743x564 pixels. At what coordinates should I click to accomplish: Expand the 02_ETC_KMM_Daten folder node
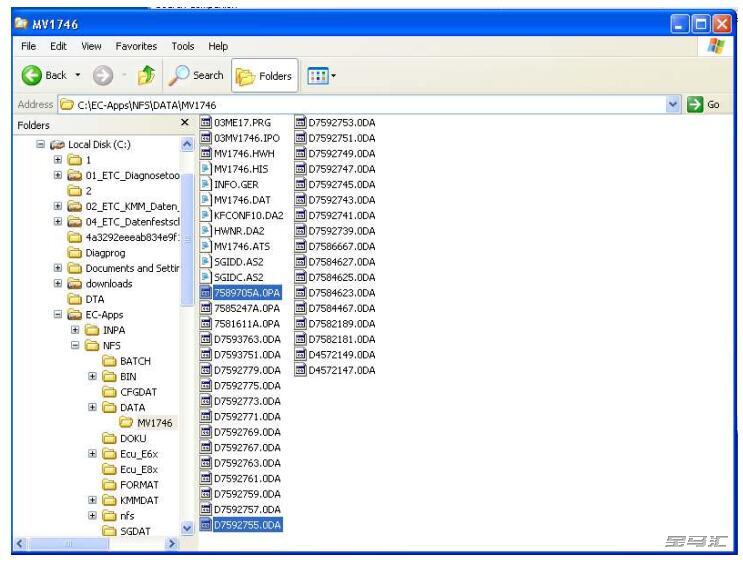click(58, 206)
